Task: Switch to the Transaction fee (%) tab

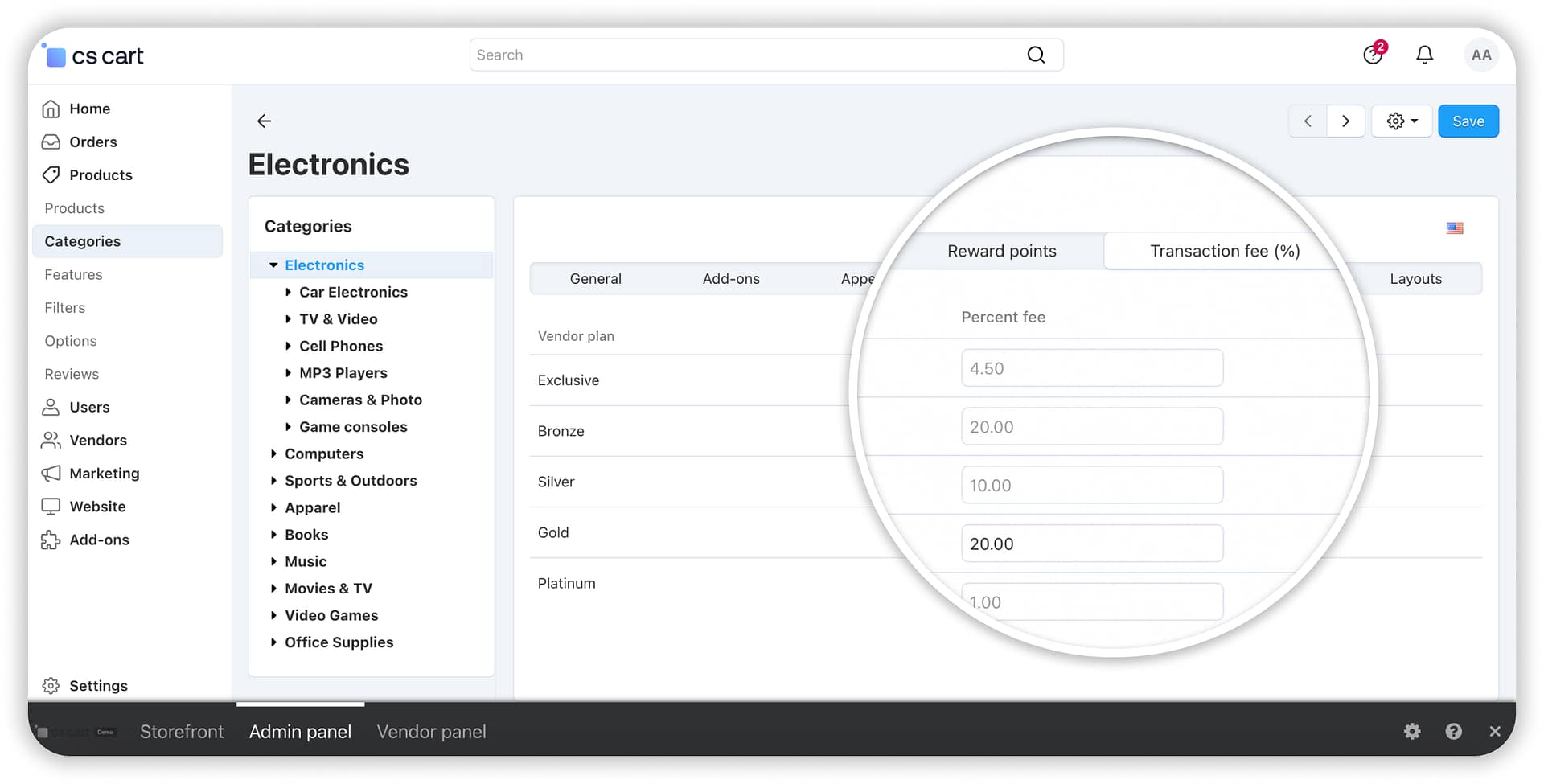Action: [1224, 251]
